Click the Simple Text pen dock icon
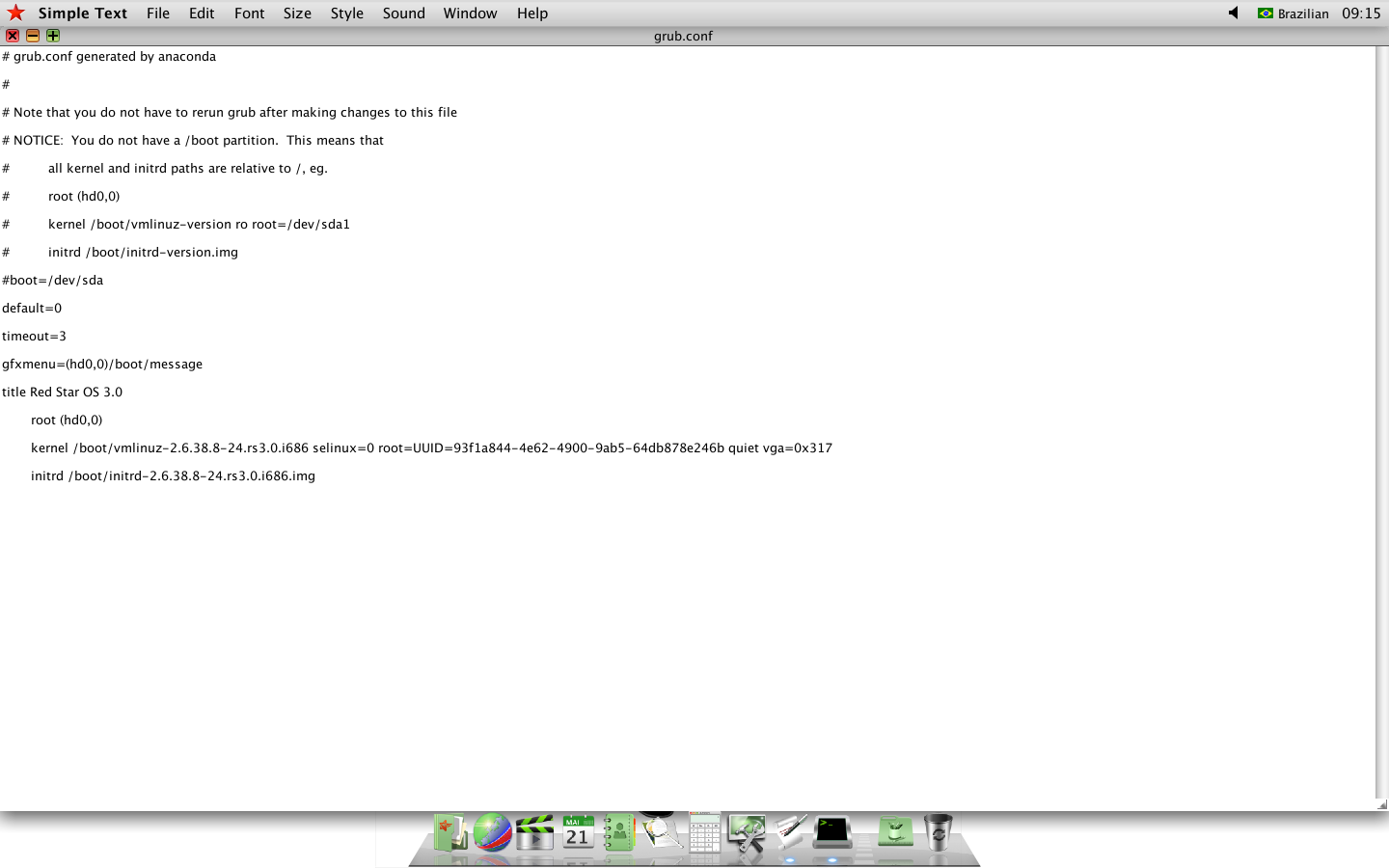The image size is (1389, 868). [x=790, y=831]
